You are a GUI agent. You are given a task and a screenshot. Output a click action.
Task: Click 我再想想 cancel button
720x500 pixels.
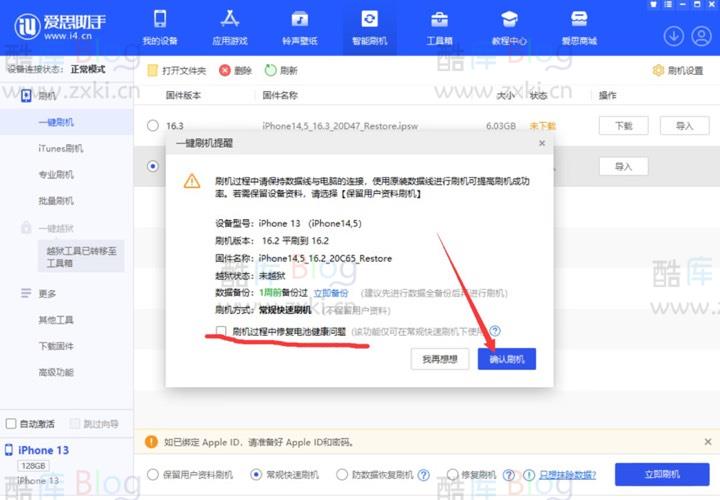click(x=440, y=359)
